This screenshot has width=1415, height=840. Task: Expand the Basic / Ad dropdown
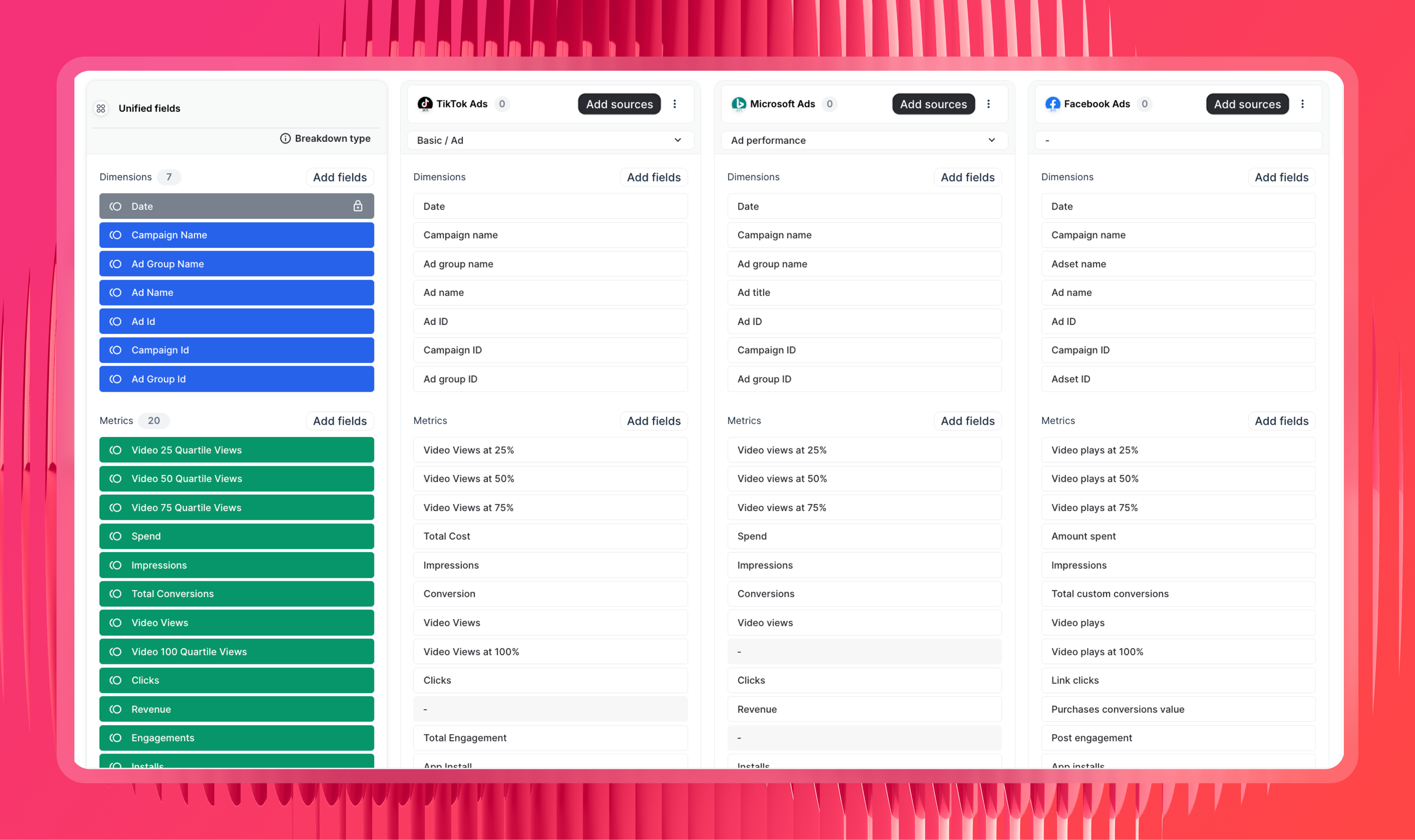point(550,140)
